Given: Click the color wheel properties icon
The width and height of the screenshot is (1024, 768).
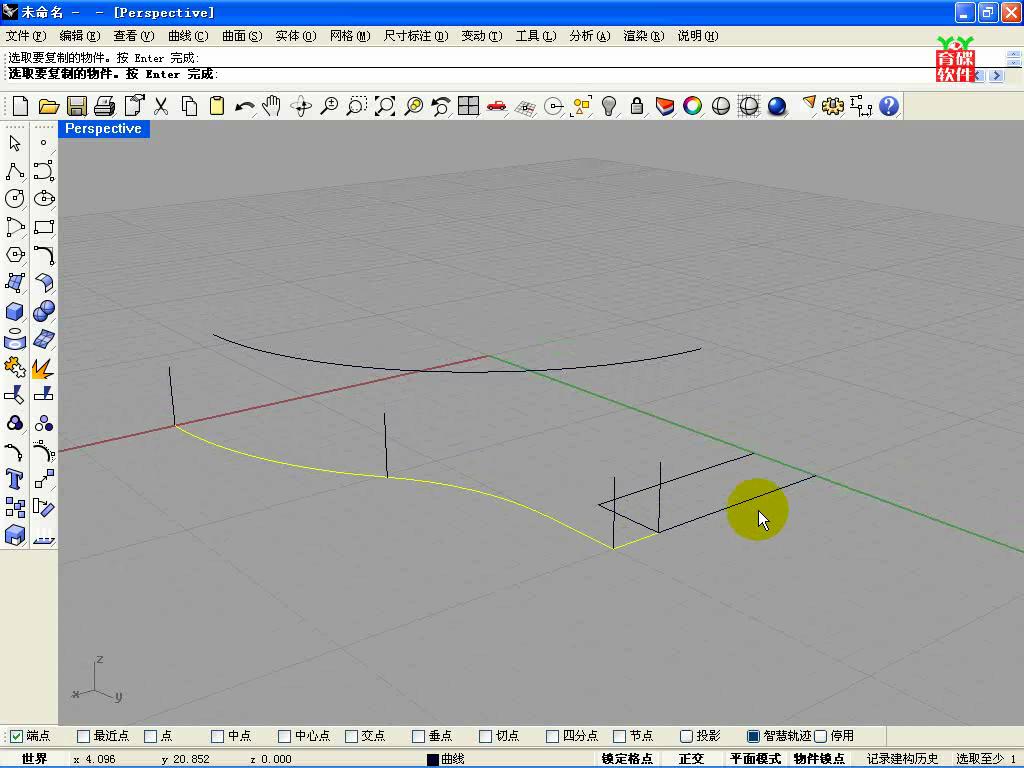Looking at the screenshot, I should click(x=692, y=106).
